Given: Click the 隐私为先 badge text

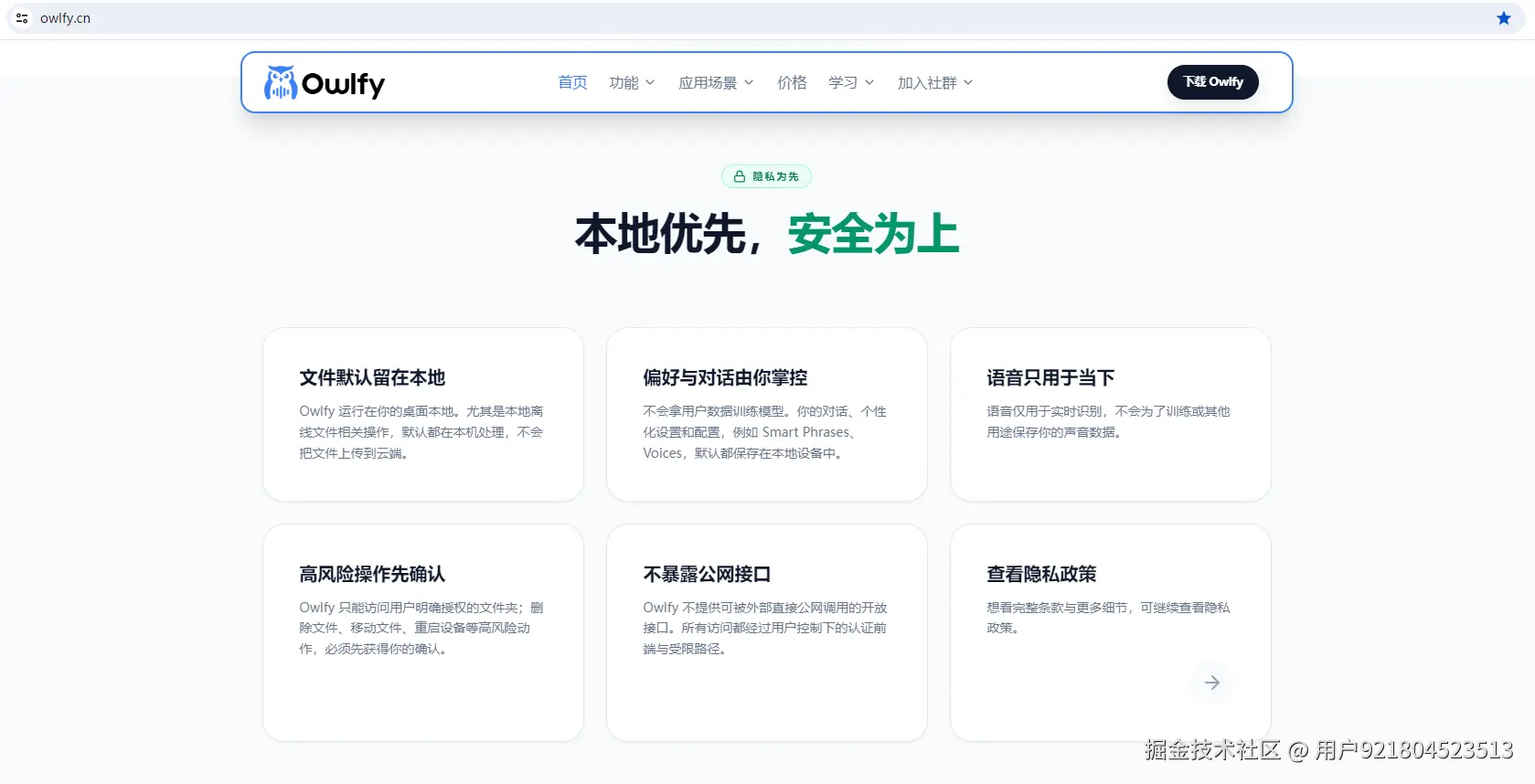Looking at the screenshot, I should pos(775,176).
